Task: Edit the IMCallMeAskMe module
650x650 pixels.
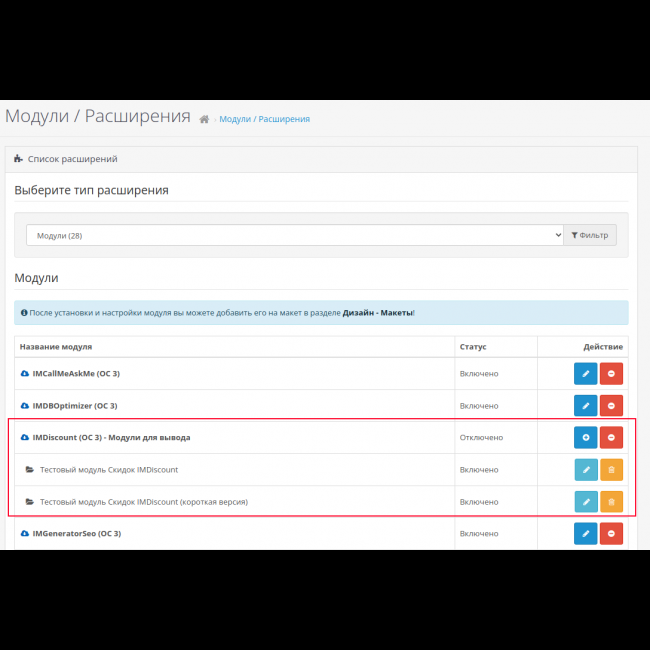Action: 585,373
